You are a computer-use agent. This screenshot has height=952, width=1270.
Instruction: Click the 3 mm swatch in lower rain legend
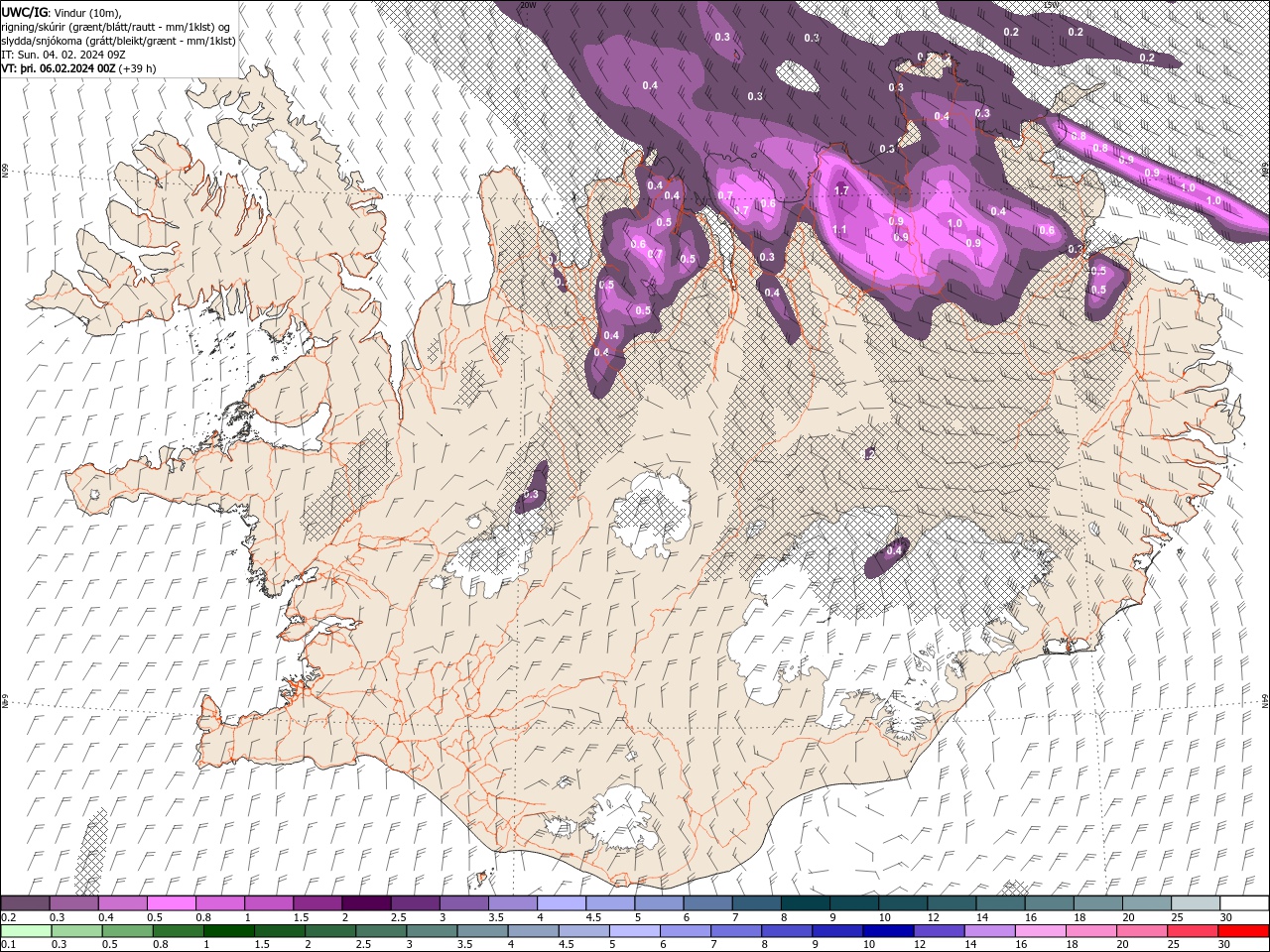tap(431, 930)
